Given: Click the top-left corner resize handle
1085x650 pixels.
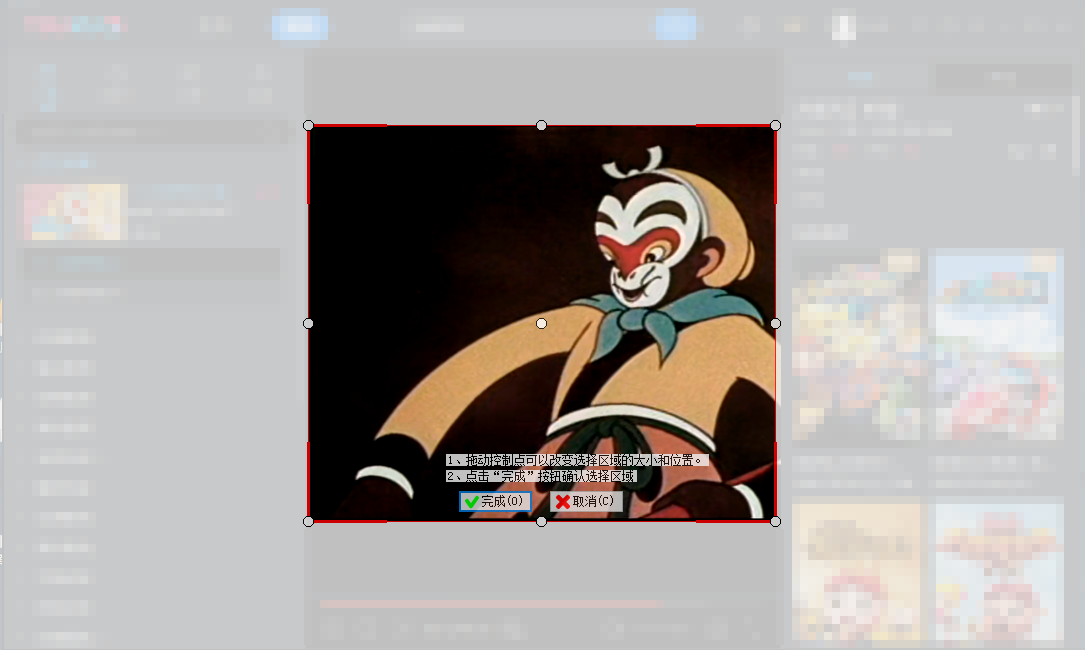Looking at the screenshot, I should (308, 125).
